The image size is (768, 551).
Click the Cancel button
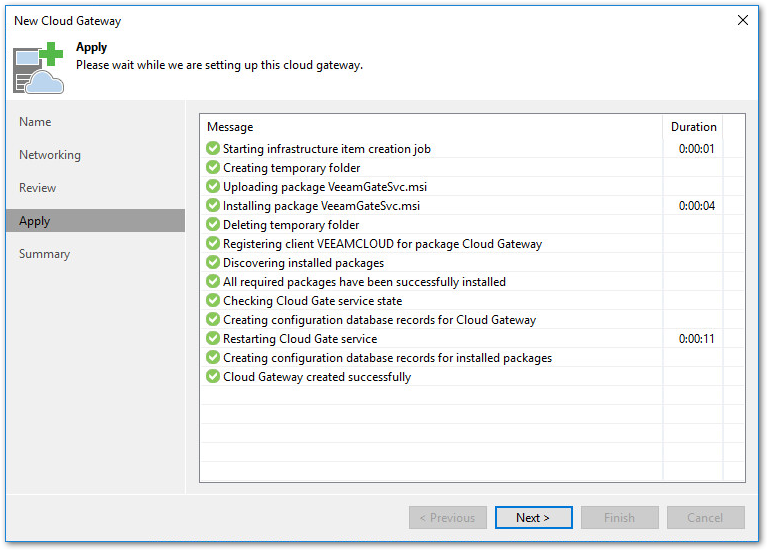click(705, 518)
